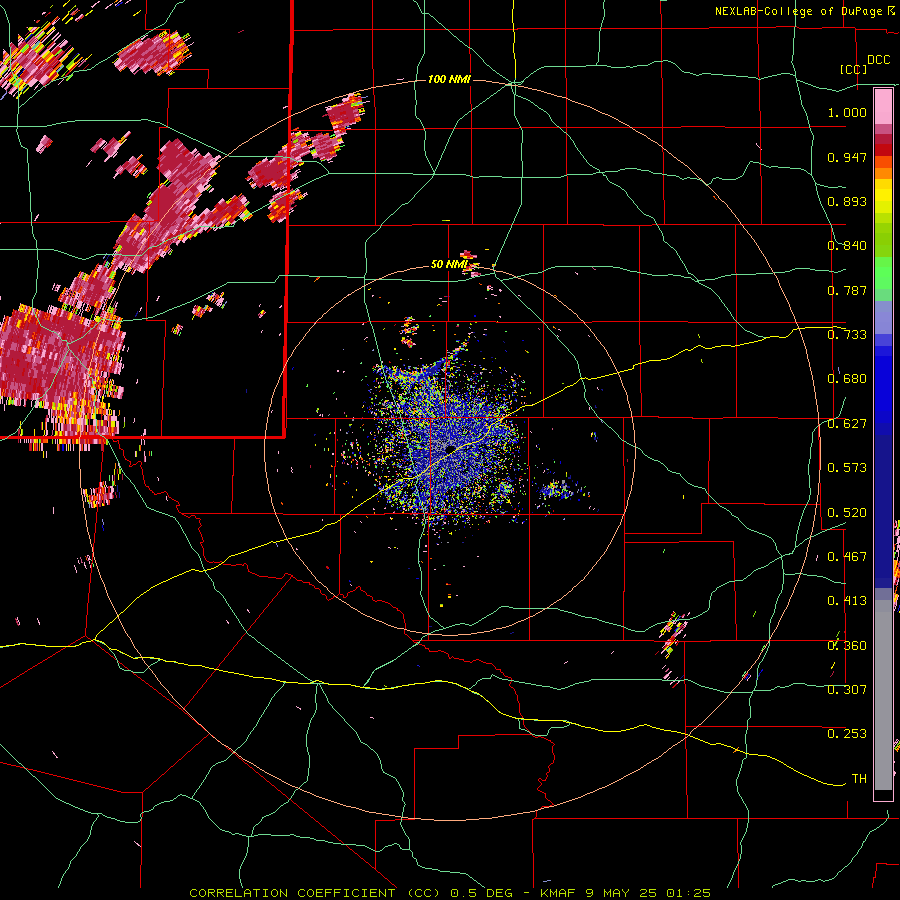Select the 0.680 legend value
The width and height of the screenshot is (900, 900).
point(847,379)
